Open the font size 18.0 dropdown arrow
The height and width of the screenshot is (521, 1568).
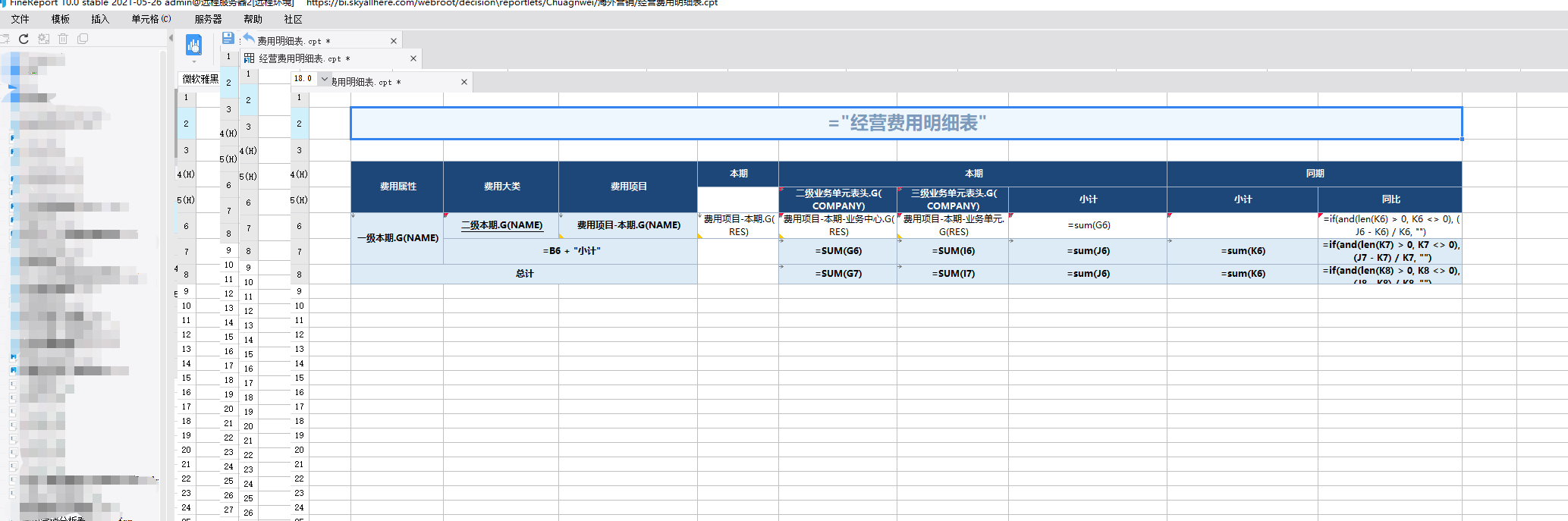(325, 79)
